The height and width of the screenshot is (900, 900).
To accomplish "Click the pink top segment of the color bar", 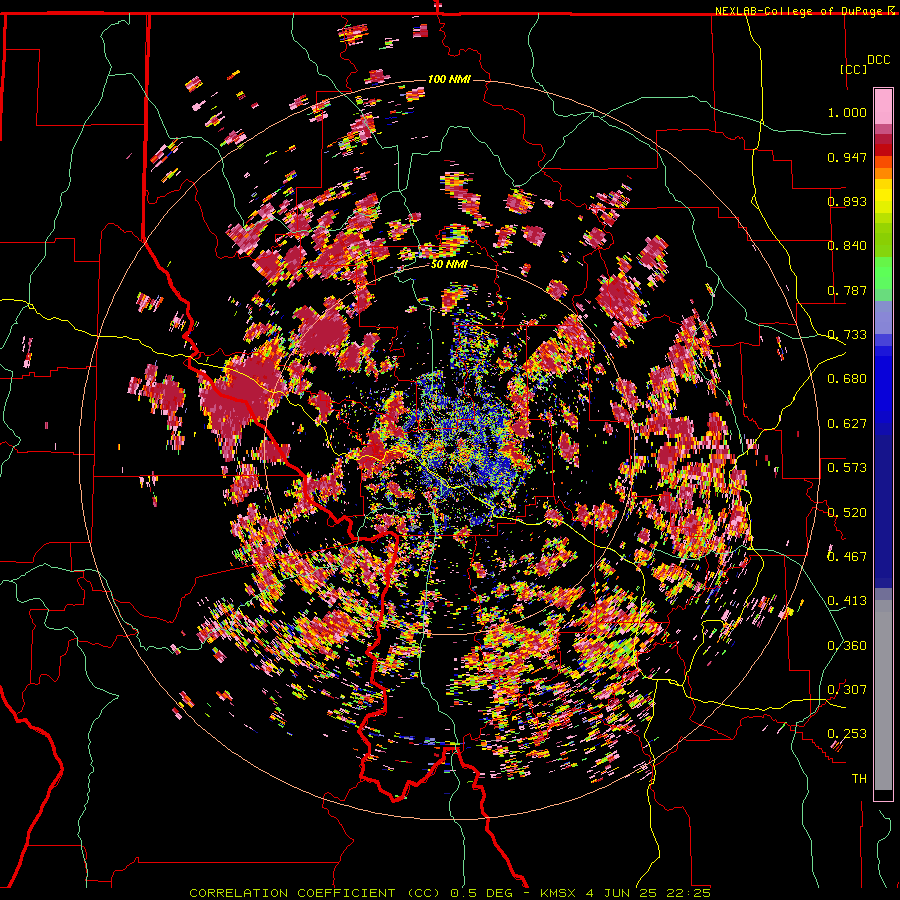I will click(883, 106).
